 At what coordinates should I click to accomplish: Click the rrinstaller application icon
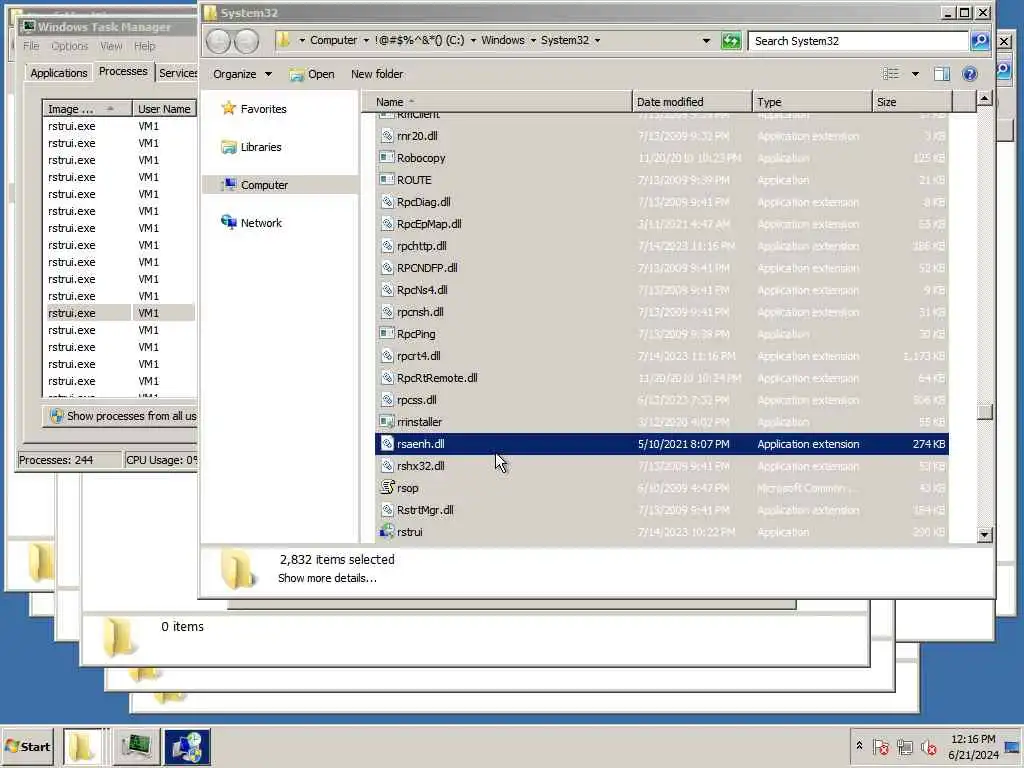pos(387,422)
